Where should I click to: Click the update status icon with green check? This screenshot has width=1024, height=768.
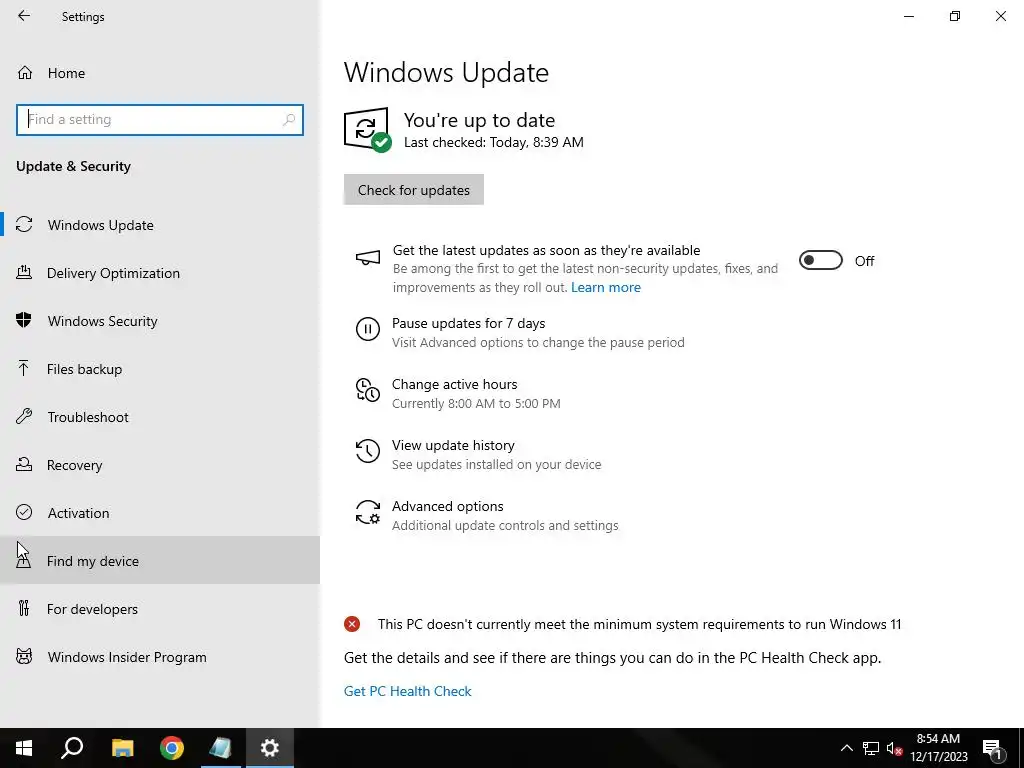368,129
